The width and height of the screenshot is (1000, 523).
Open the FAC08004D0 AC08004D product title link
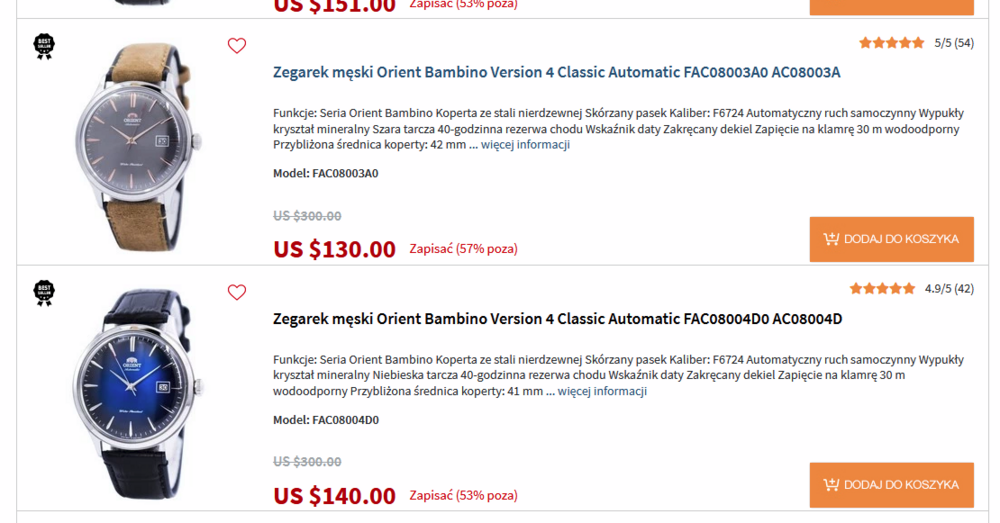pyautogui.click(x=557, y=319)
